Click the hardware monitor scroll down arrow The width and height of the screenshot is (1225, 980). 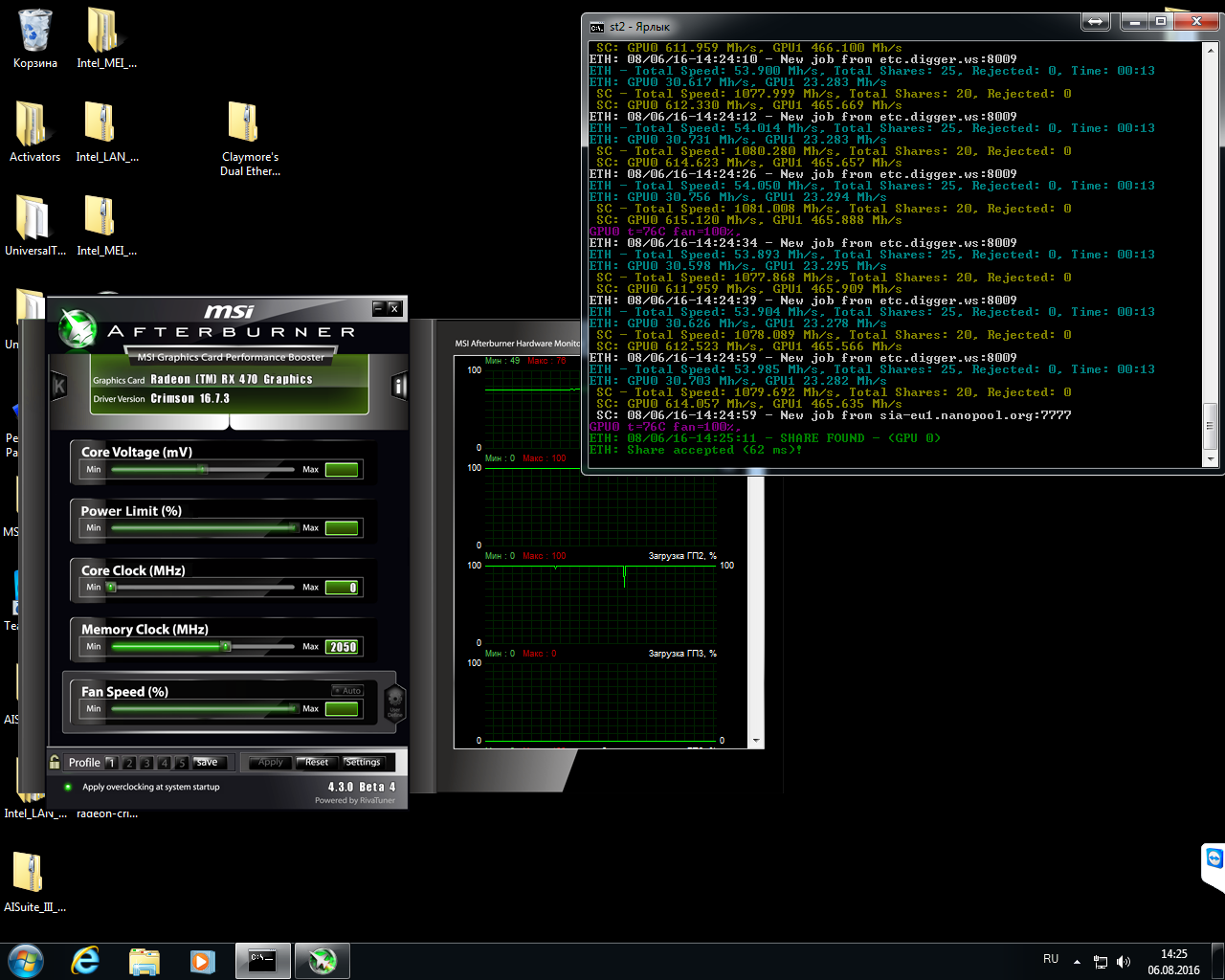pos(757,742)
